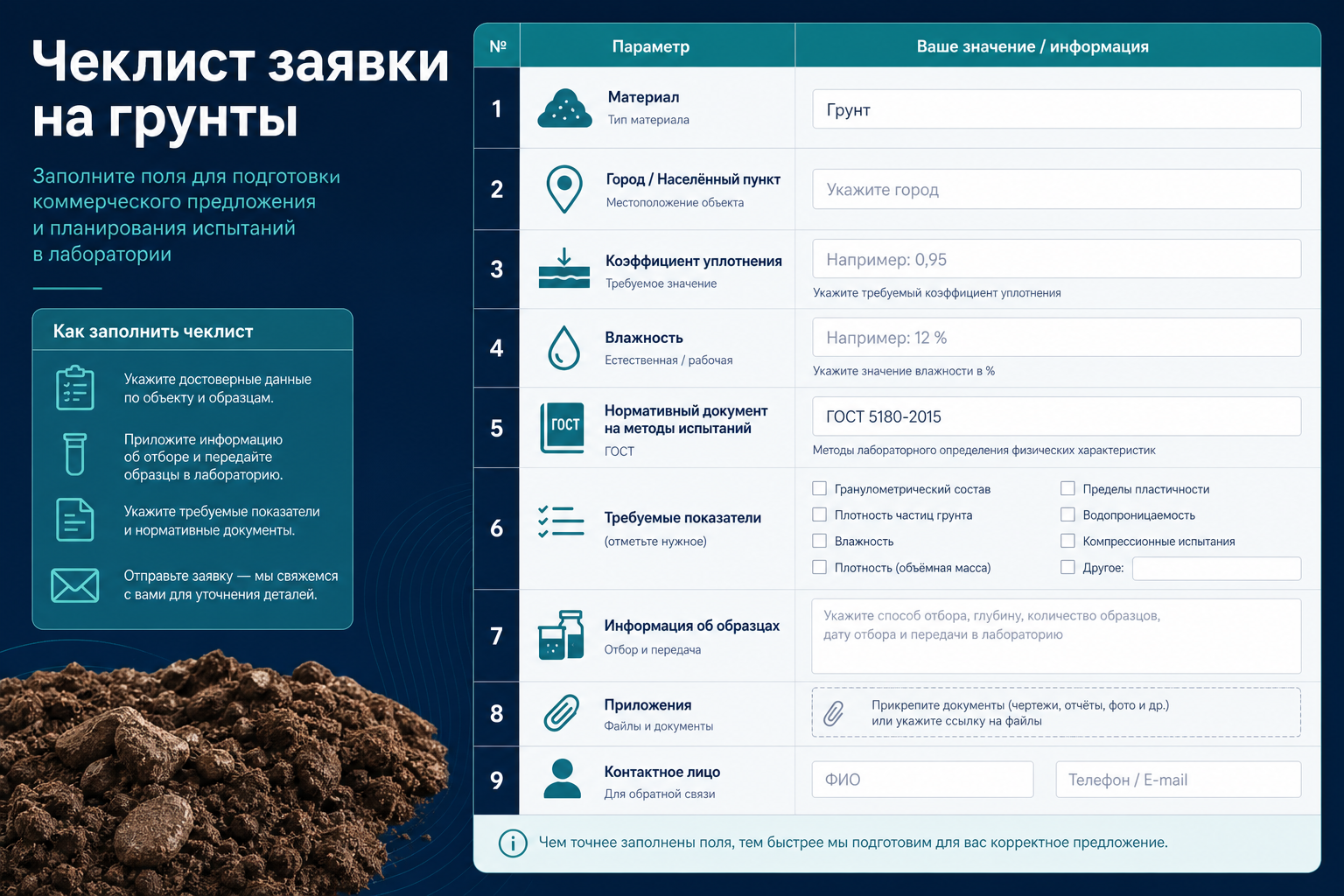The image size is (1344, 896).
Task: Focus the Телефон / E-mail field
Action: click(x=1179, y=779)
